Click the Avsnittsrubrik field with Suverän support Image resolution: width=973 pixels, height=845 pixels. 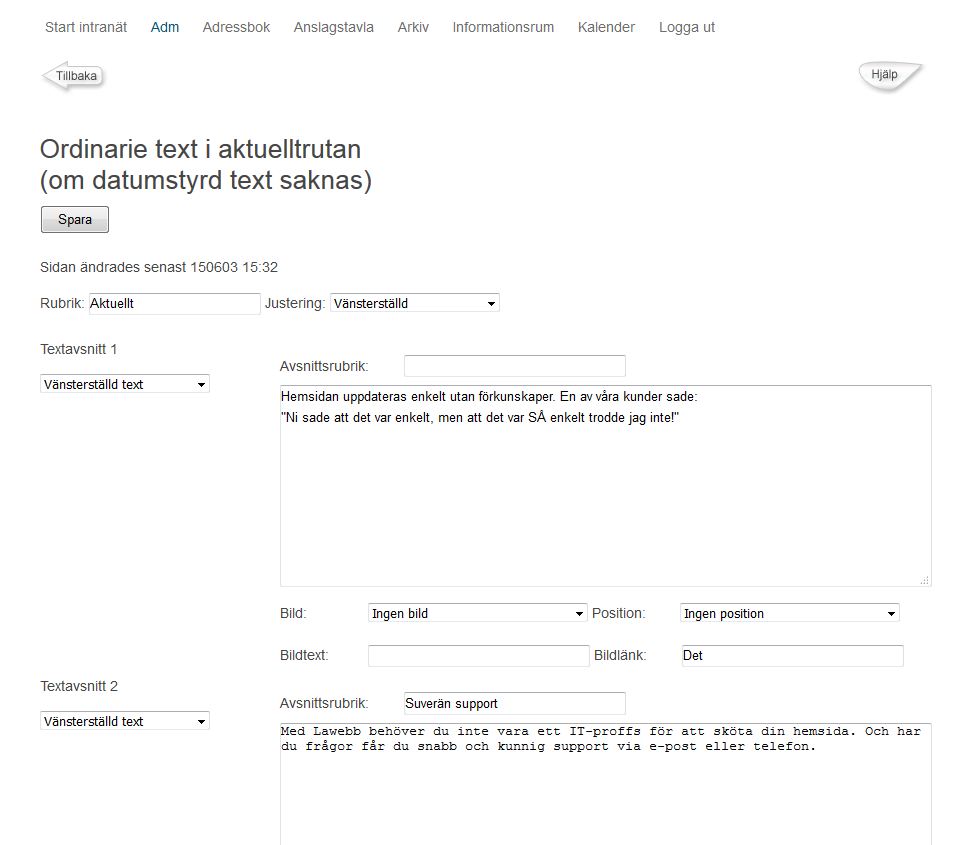(514, 704)
